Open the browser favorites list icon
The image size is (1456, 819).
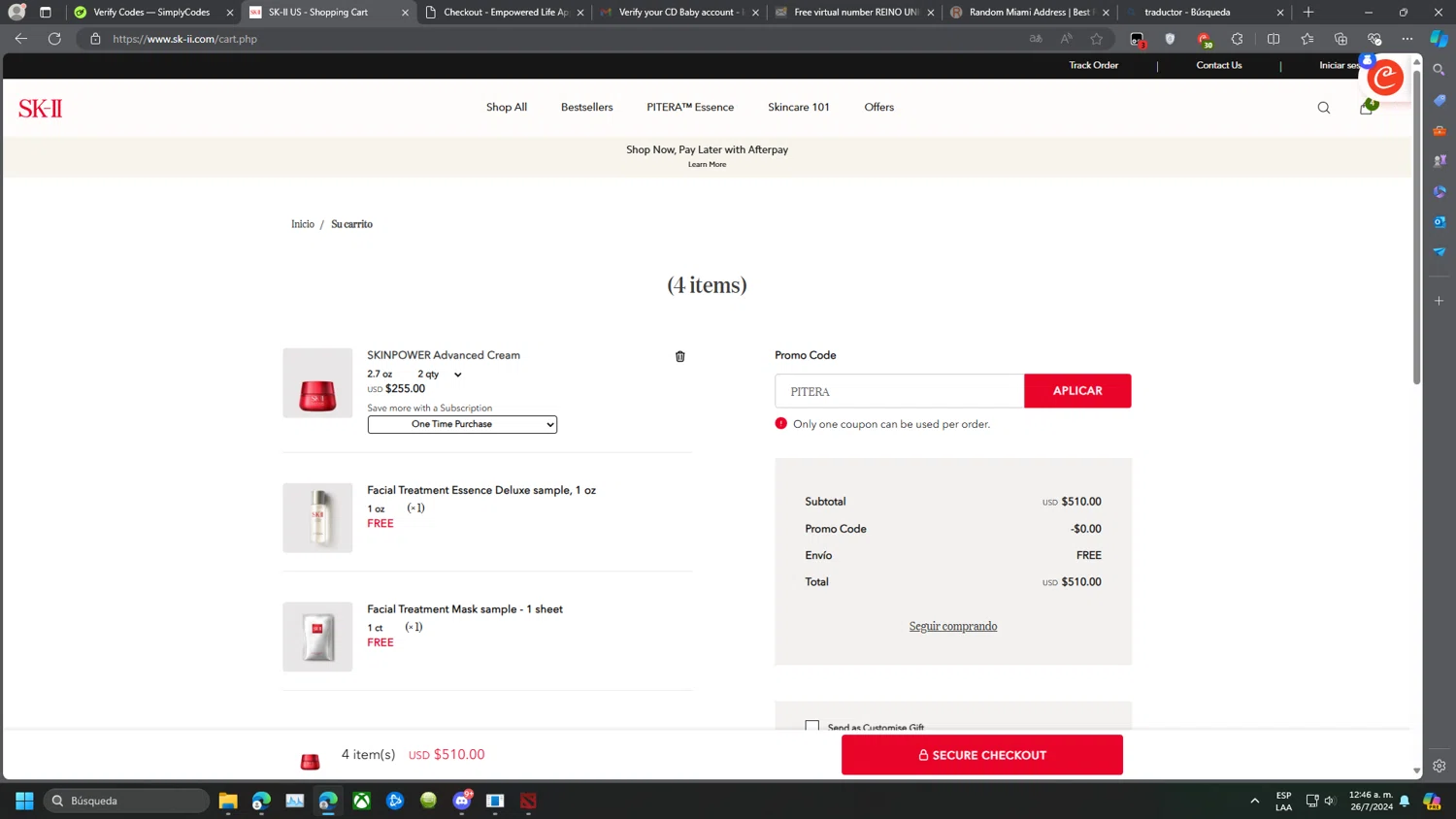1307,39
